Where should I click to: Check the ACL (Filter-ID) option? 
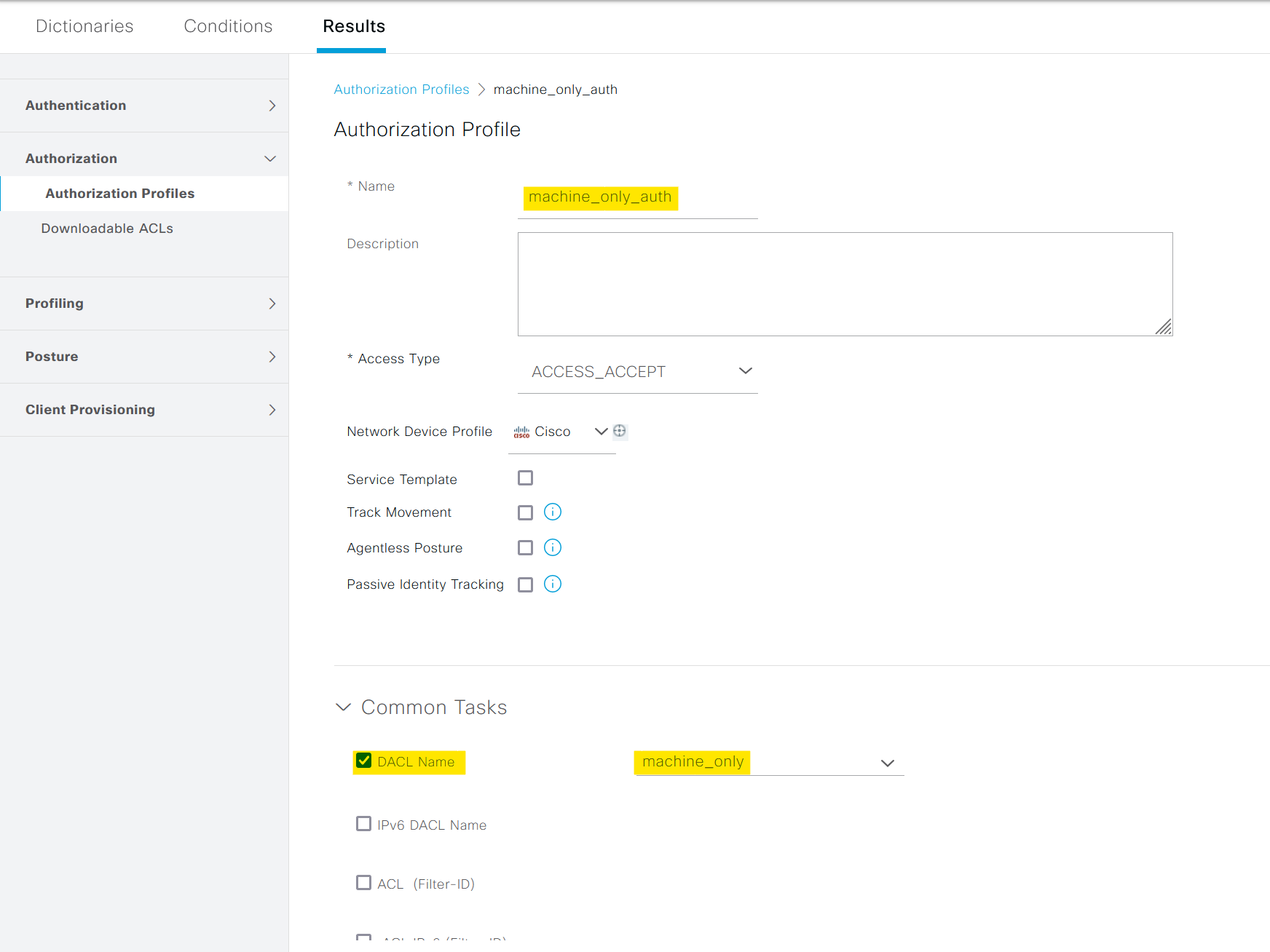[364, 882]
